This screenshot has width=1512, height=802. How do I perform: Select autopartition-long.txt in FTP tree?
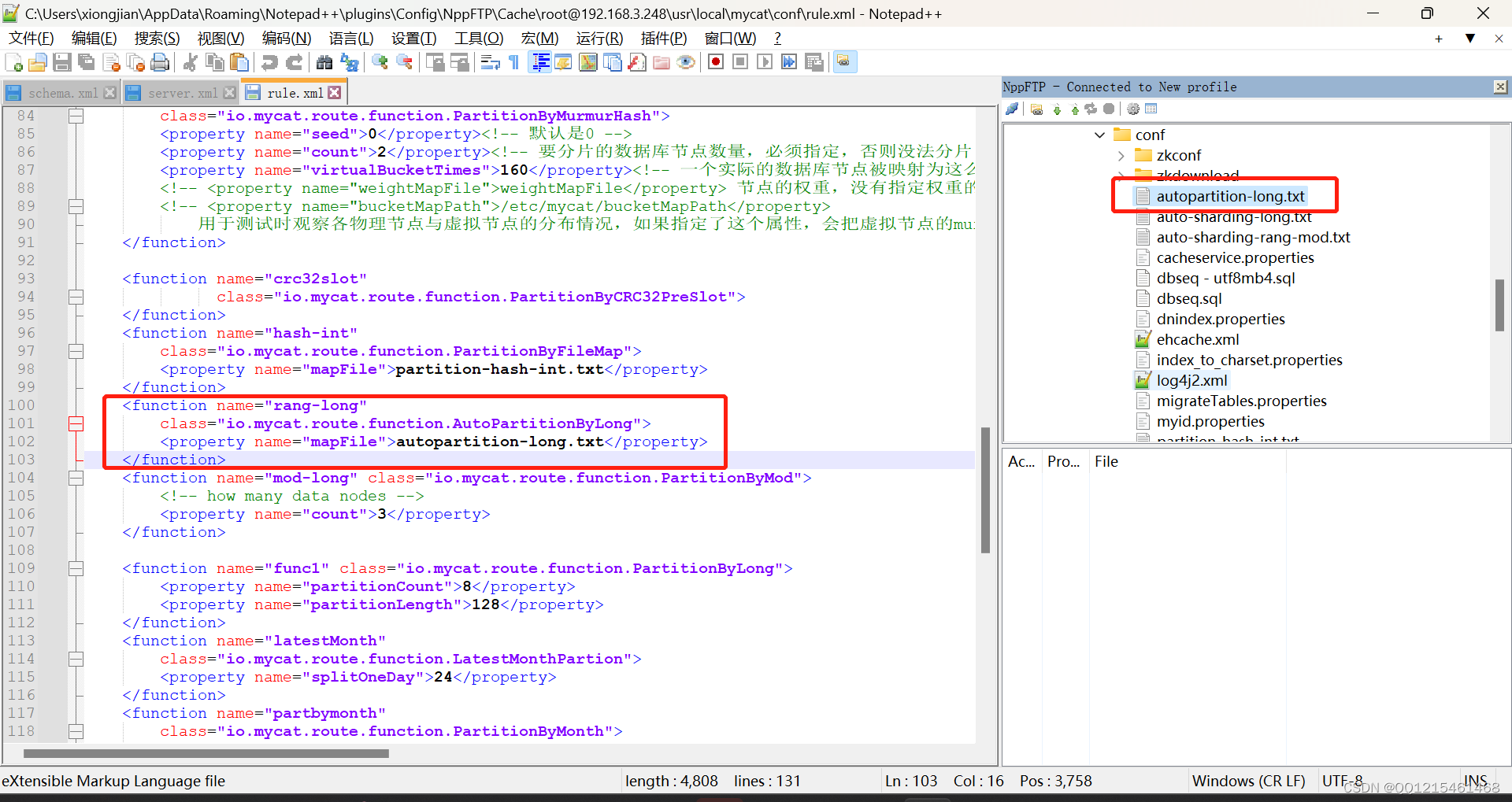pyautogui.click(x=1230, y=197)
